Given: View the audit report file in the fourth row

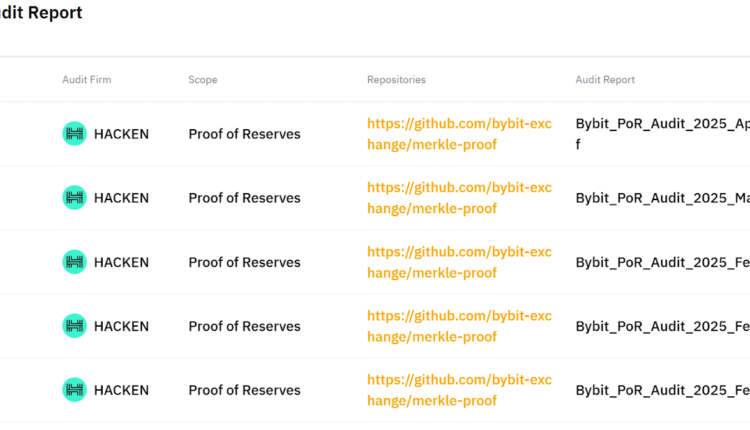Looking at the screenshot, I should 662,326.
